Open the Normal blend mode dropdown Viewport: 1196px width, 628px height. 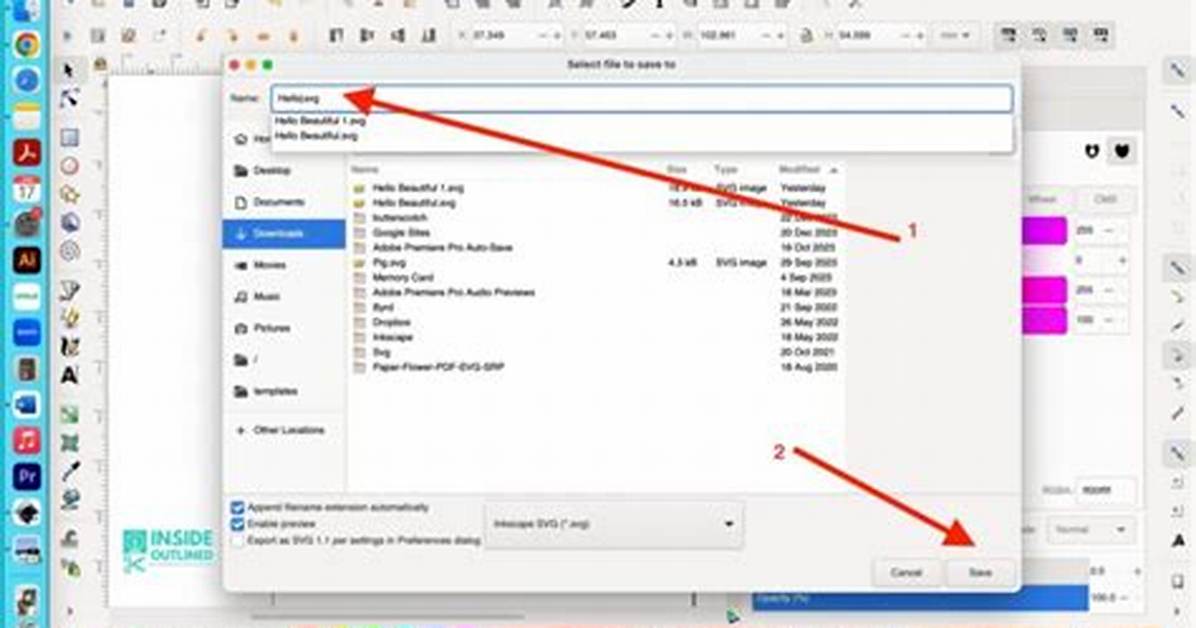tap(1090, 530)
